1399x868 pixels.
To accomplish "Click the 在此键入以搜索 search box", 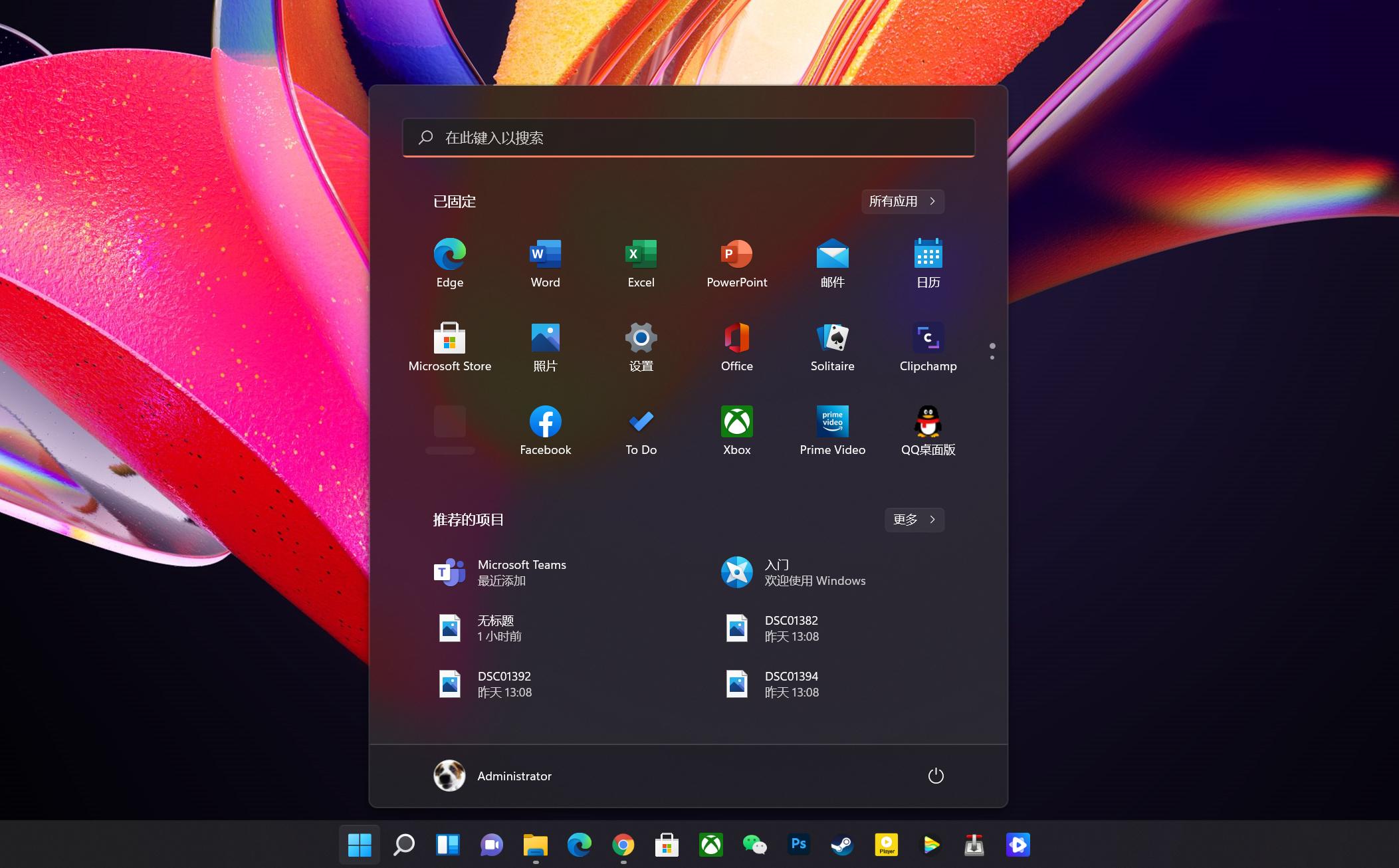I will tap(688, 138).
